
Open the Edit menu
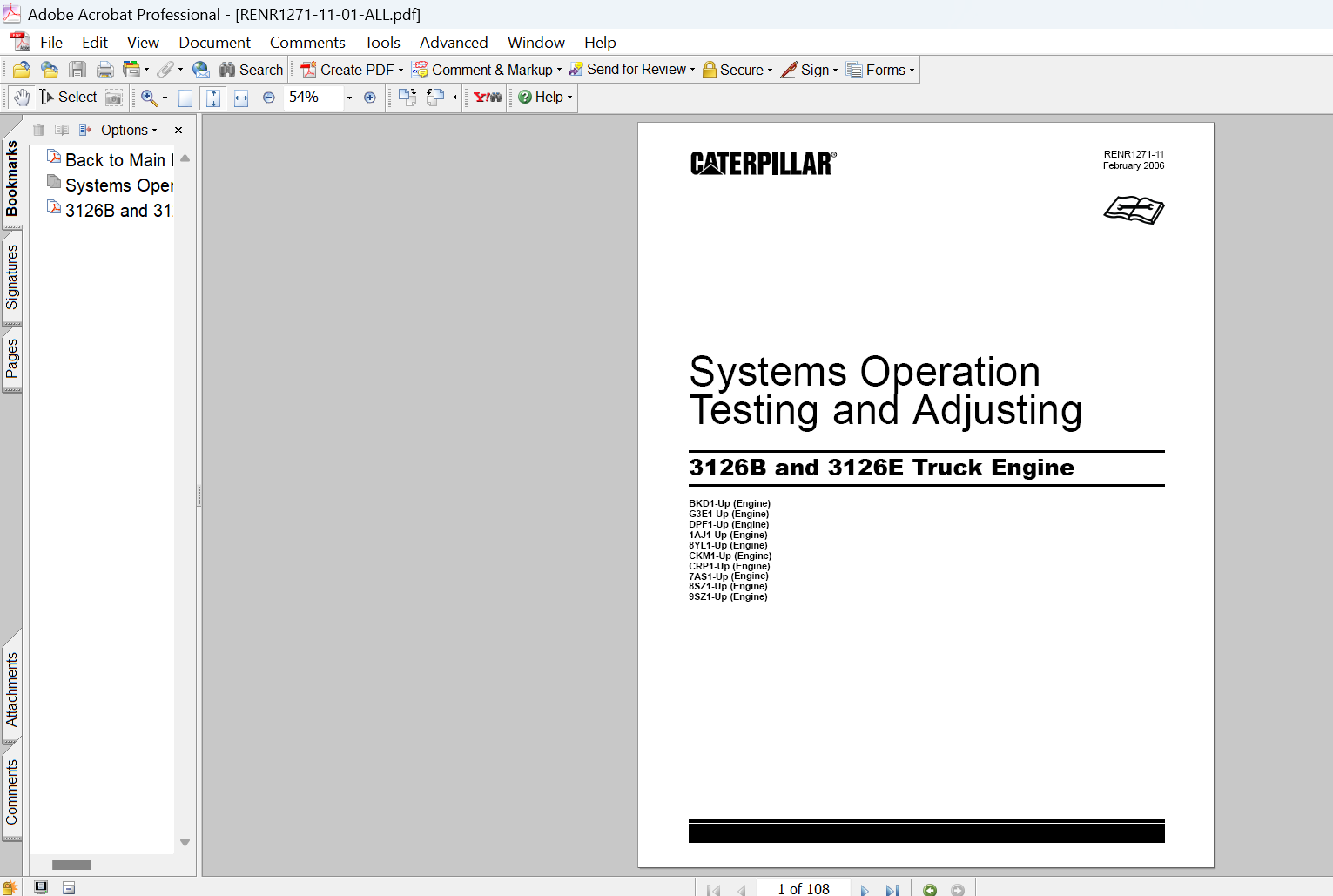click(95, 43)
